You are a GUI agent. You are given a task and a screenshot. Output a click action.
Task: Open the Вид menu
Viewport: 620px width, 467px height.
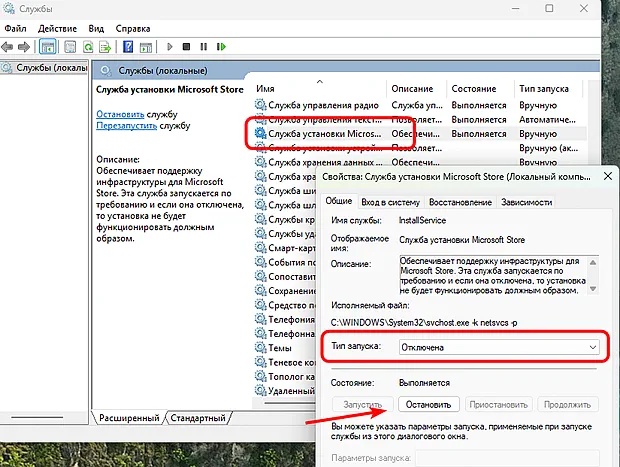pos(96,28)
